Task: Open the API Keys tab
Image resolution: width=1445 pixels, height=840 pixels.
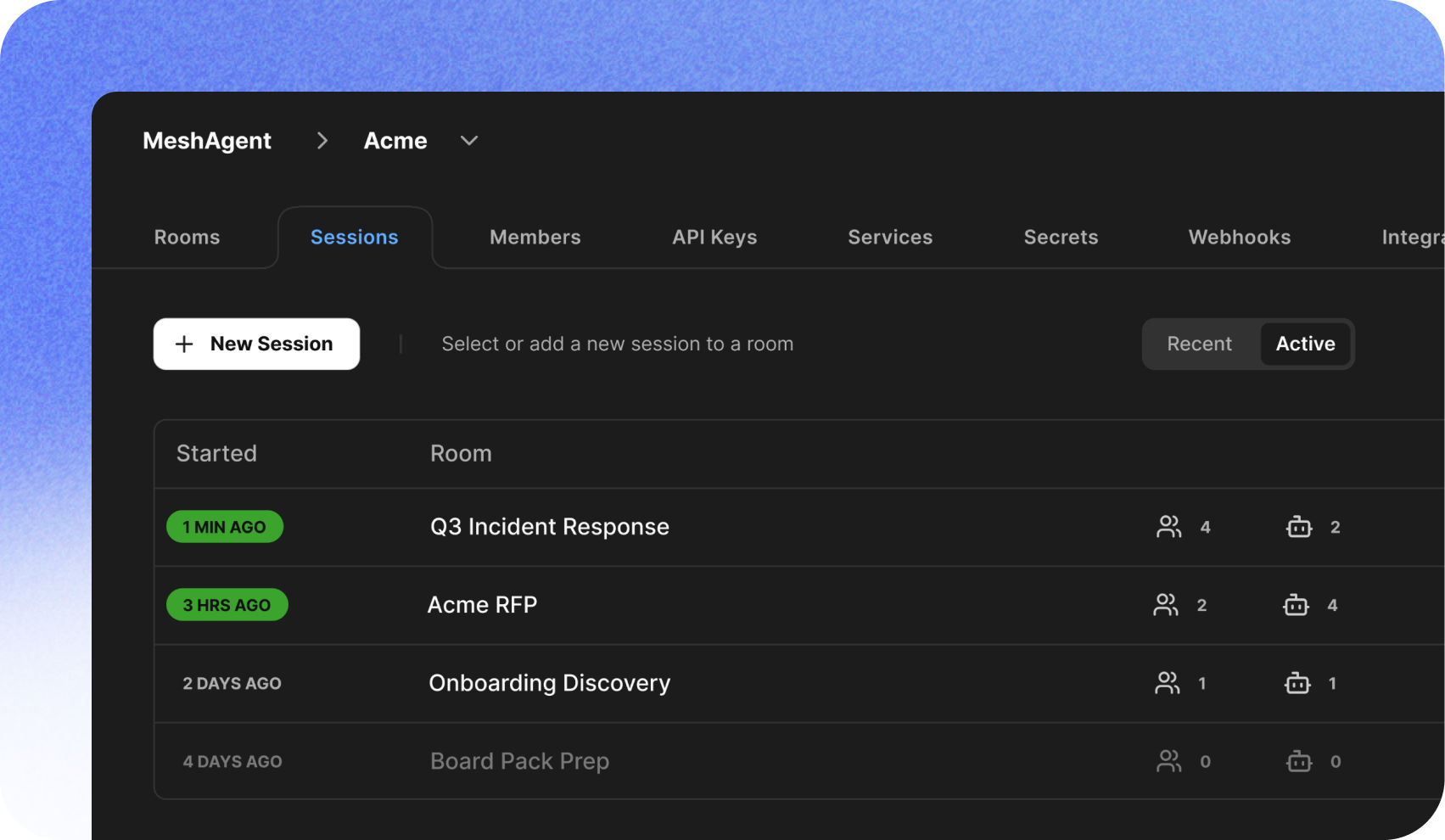Action: 714,238
